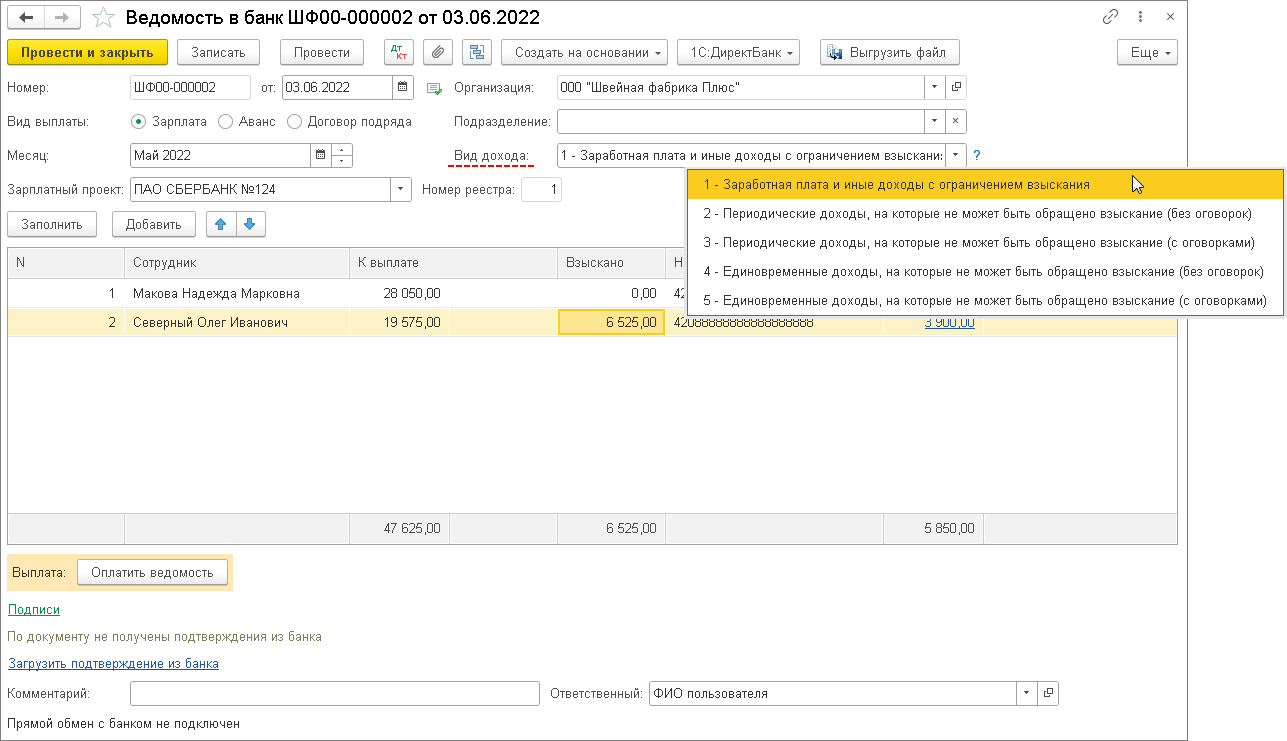Viewport: 1287px width, 741px height.
Task: Open calendar for the document date field
Action: point(403,87)
